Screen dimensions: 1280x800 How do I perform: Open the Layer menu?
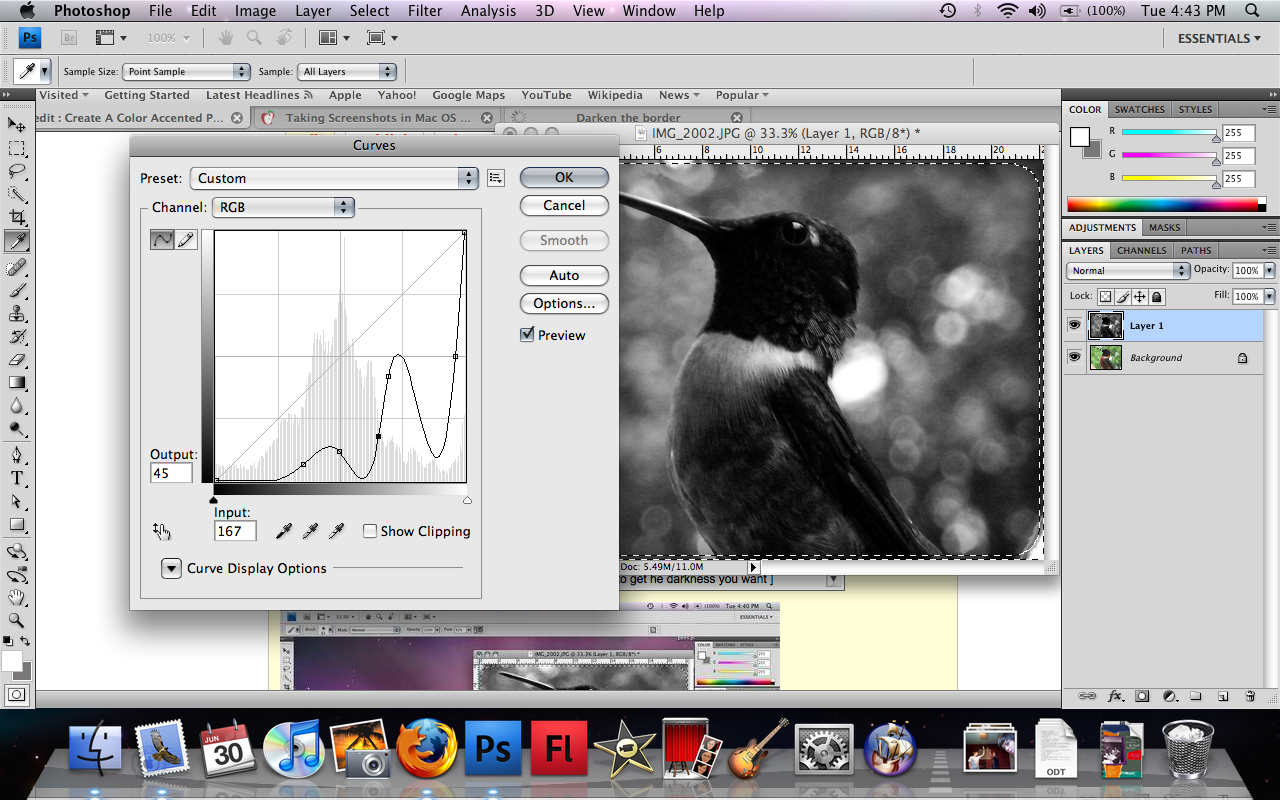point(313,11)
